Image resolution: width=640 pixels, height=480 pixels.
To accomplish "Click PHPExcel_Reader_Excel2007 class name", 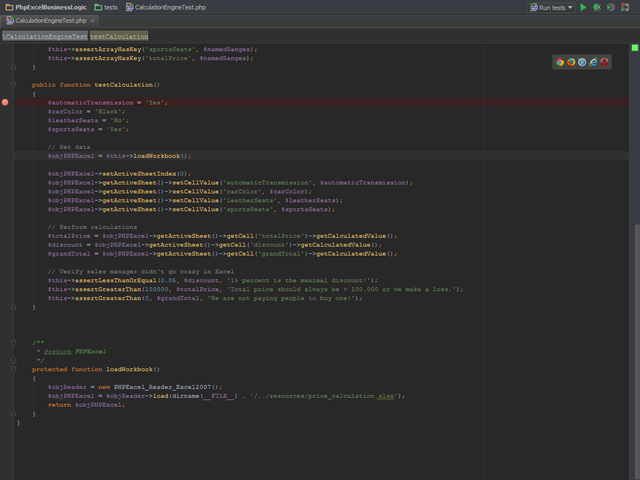I will (x=162, y=387).
